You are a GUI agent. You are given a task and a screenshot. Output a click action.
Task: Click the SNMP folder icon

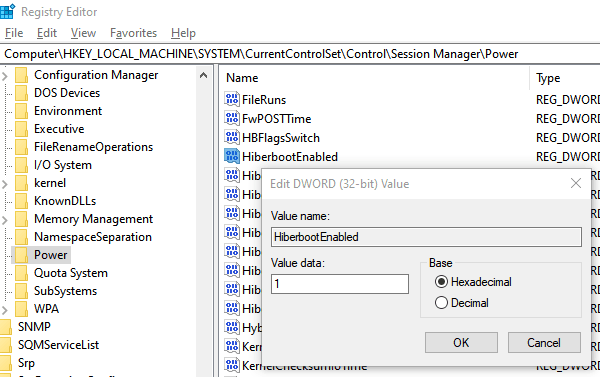pos(6,327)
